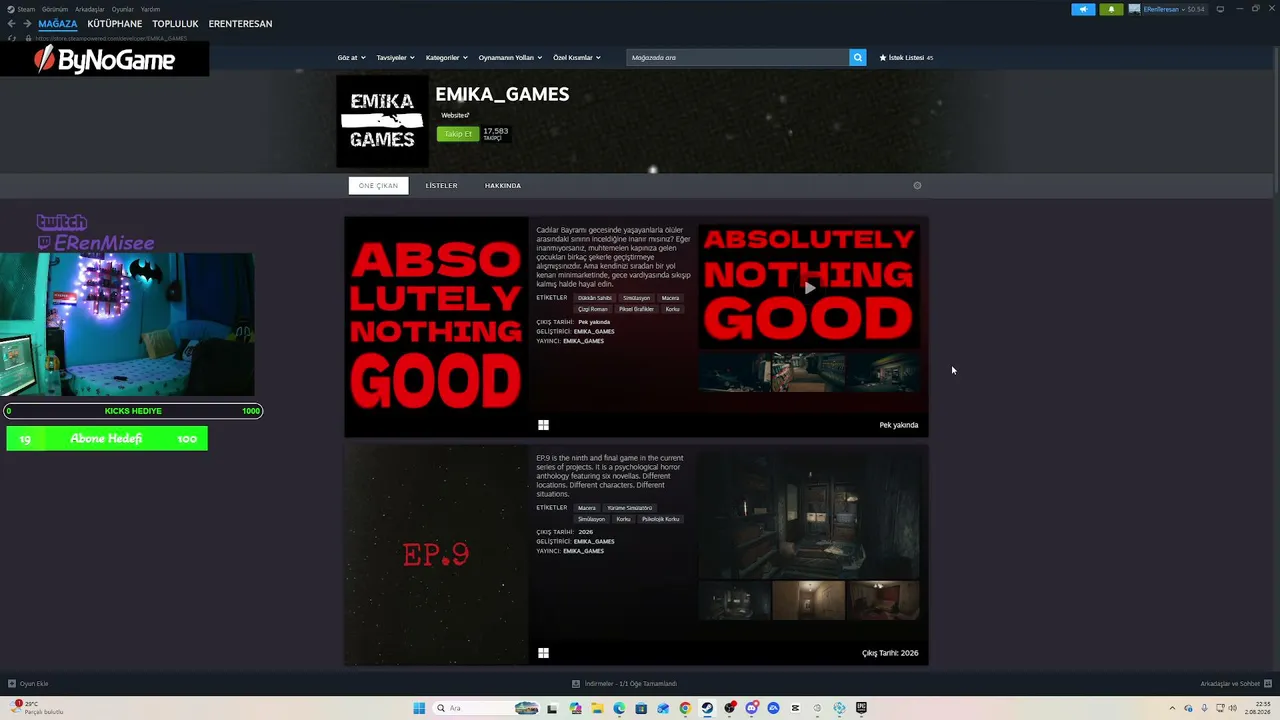Play the Absolutely Nothing Good trailer
This screenshot has width=1280, height=720.
click(809, 287)
